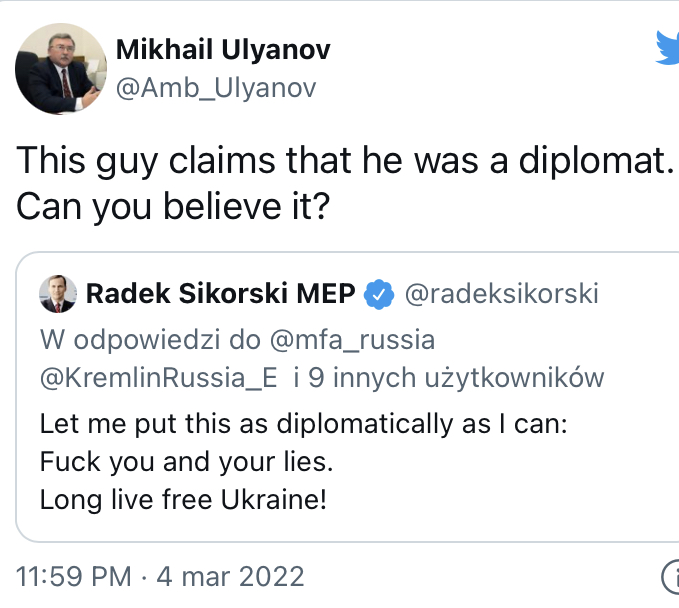679x608 pixels.
Task: Click the tweet info icon
Action: click(671, 577)
